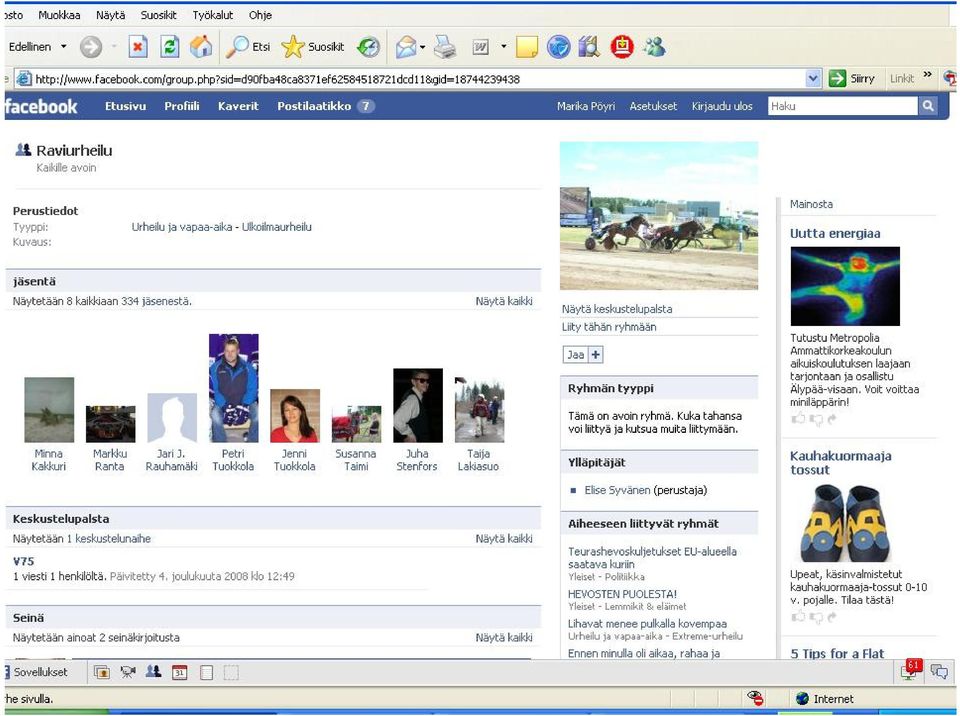Click the yellow note toolbar icon

tap(527, 47)
